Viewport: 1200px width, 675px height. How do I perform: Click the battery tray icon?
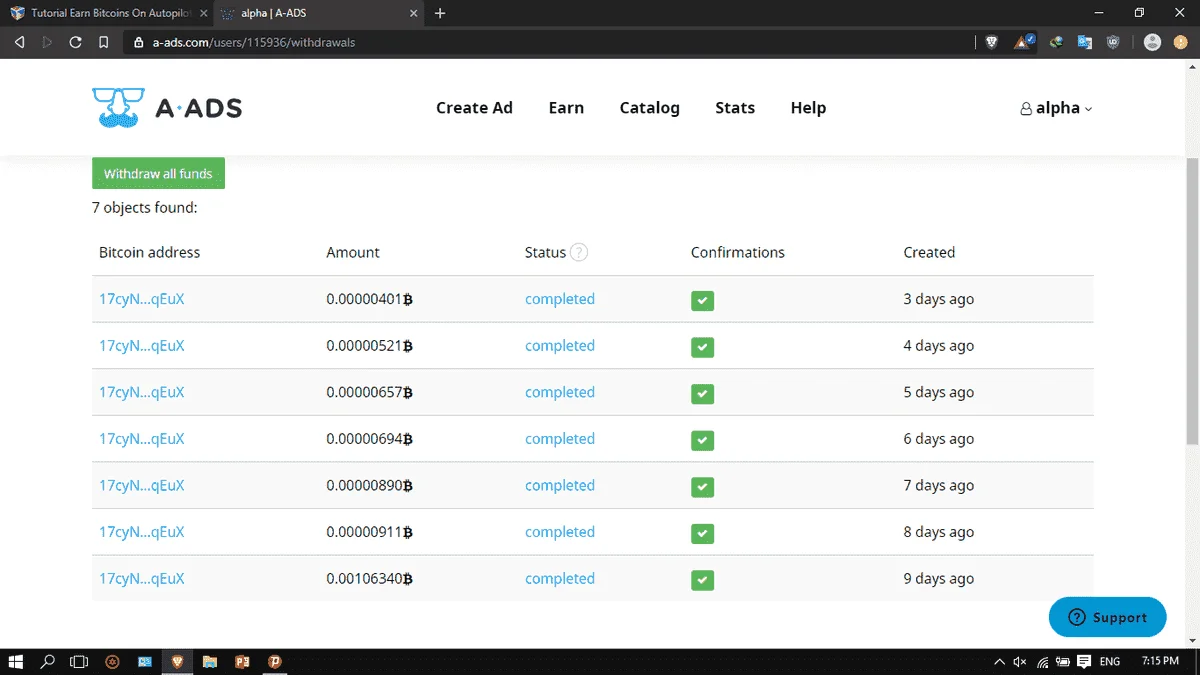coord(1062,662)
